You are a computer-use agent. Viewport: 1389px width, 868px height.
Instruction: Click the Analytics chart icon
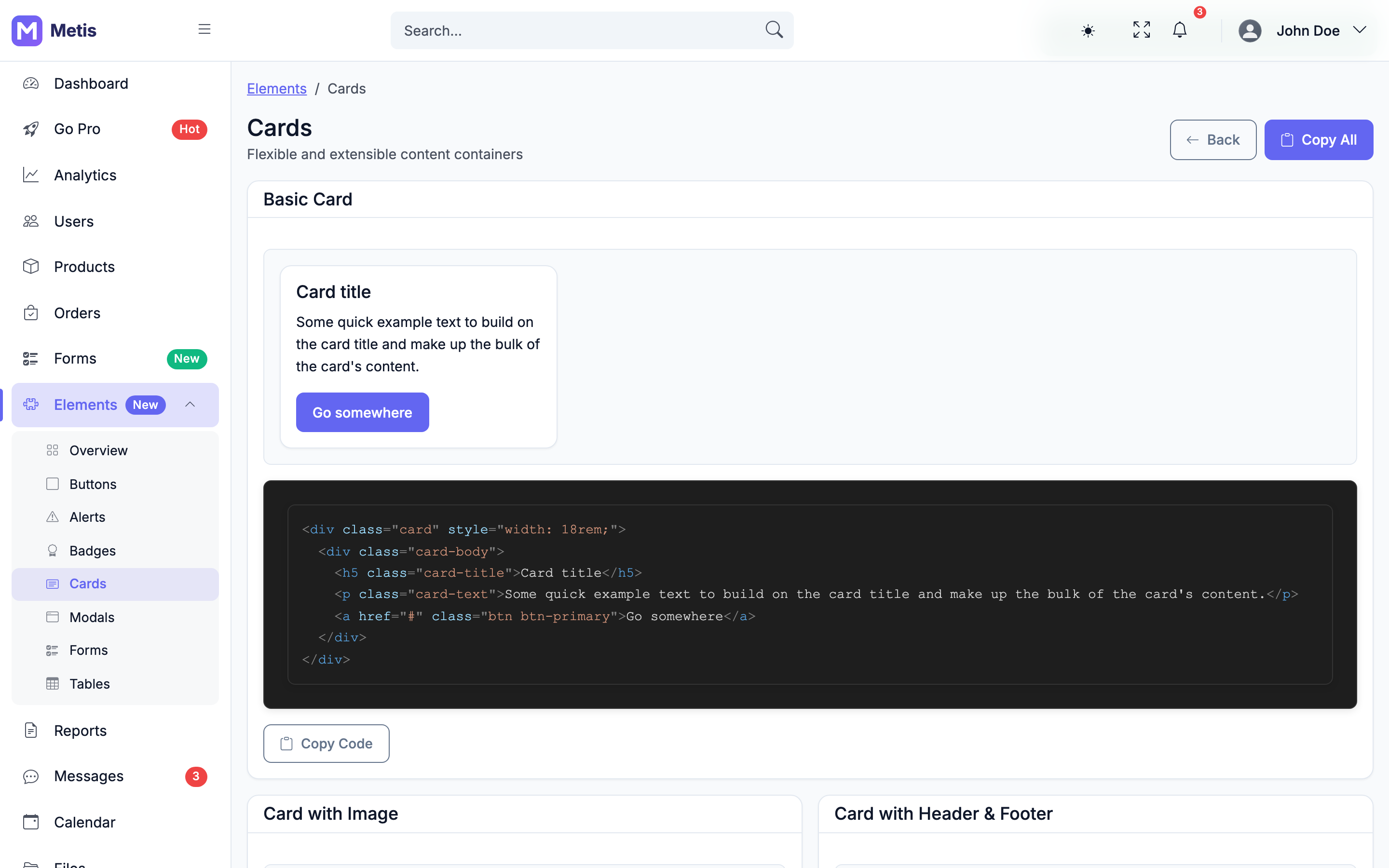[x=31, y=175]
